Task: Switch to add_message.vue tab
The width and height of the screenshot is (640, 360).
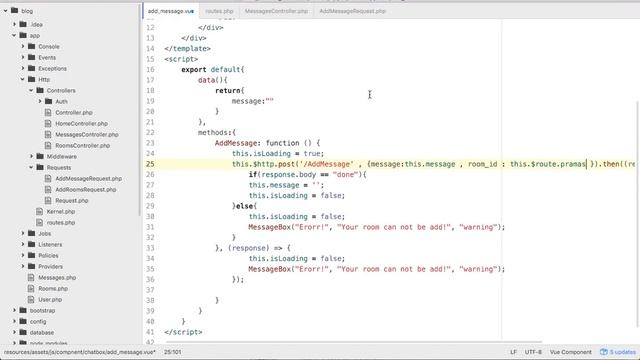Action: 171,11
